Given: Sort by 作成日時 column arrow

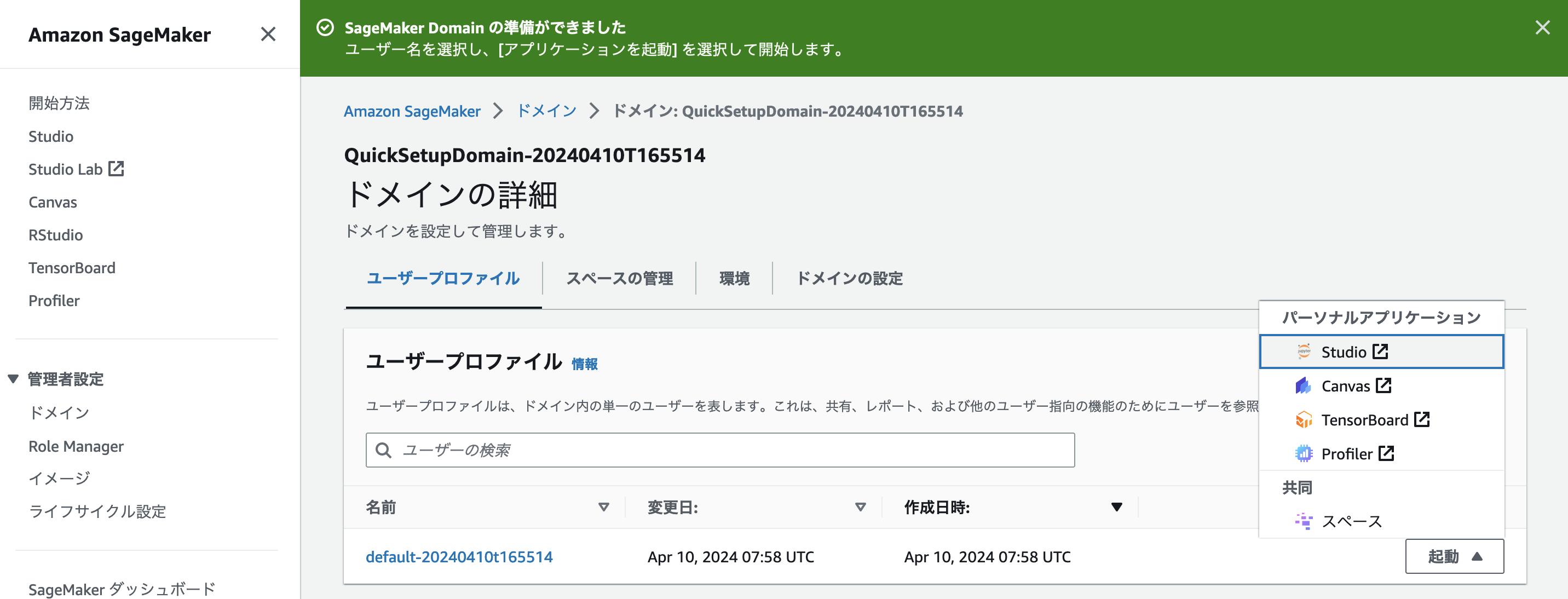Looking at the screenshot, I should coord(1116,507).
